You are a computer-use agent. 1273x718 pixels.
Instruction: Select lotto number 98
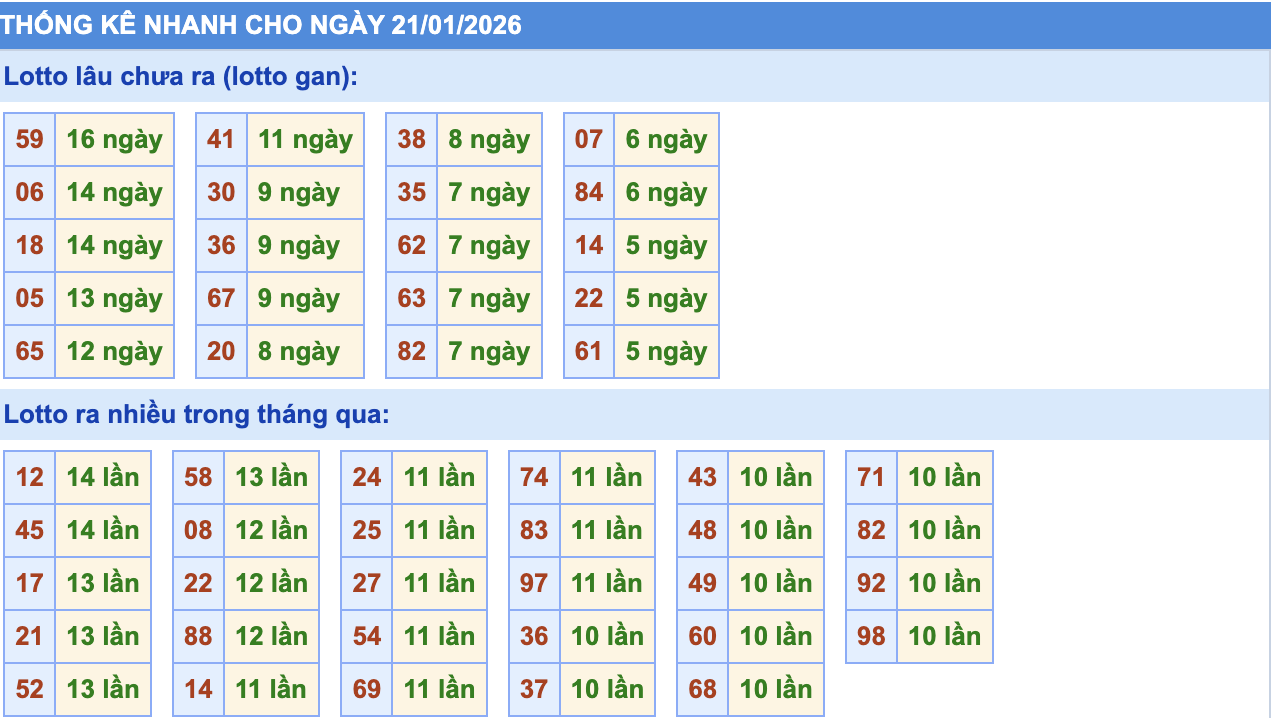(871, 636)
